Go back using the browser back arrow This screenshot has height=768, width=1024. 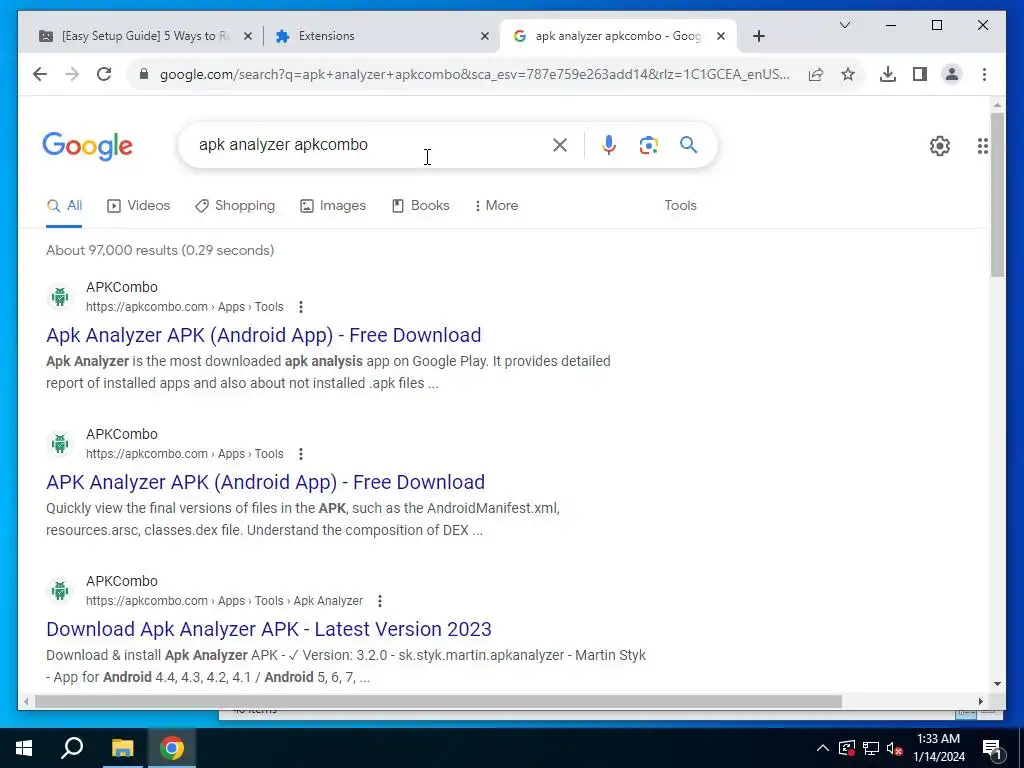coord(40,74)
